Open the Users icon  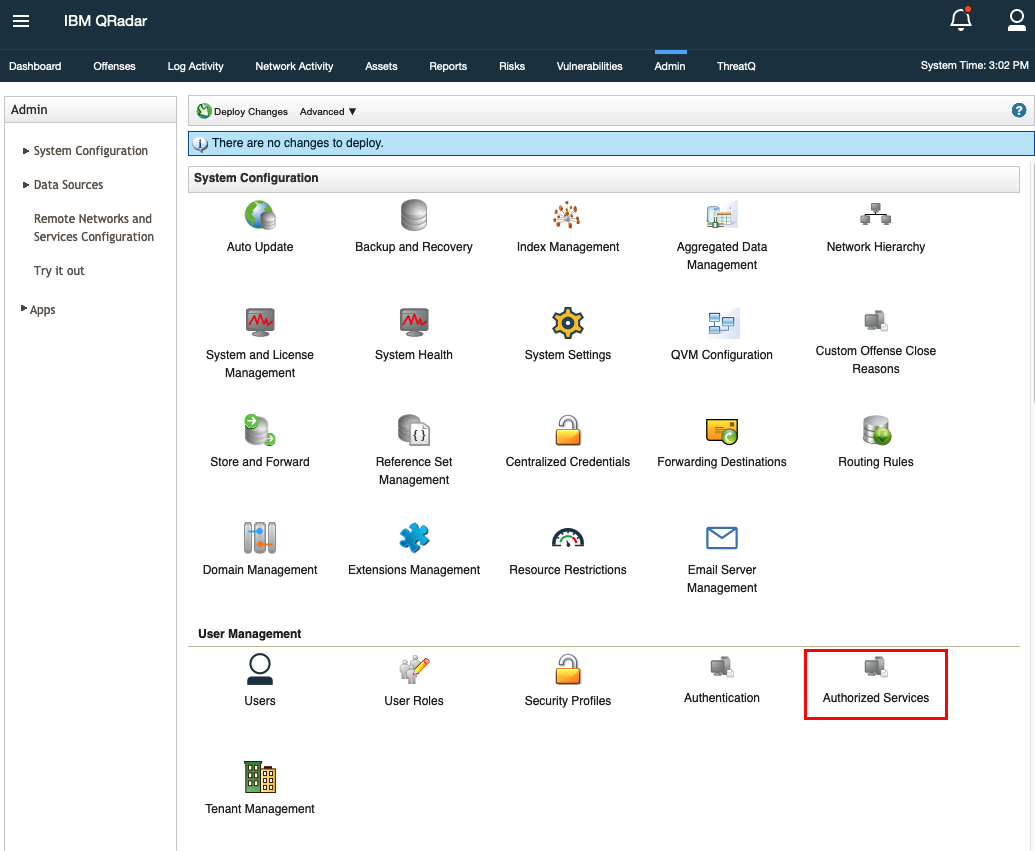point(260,669)
